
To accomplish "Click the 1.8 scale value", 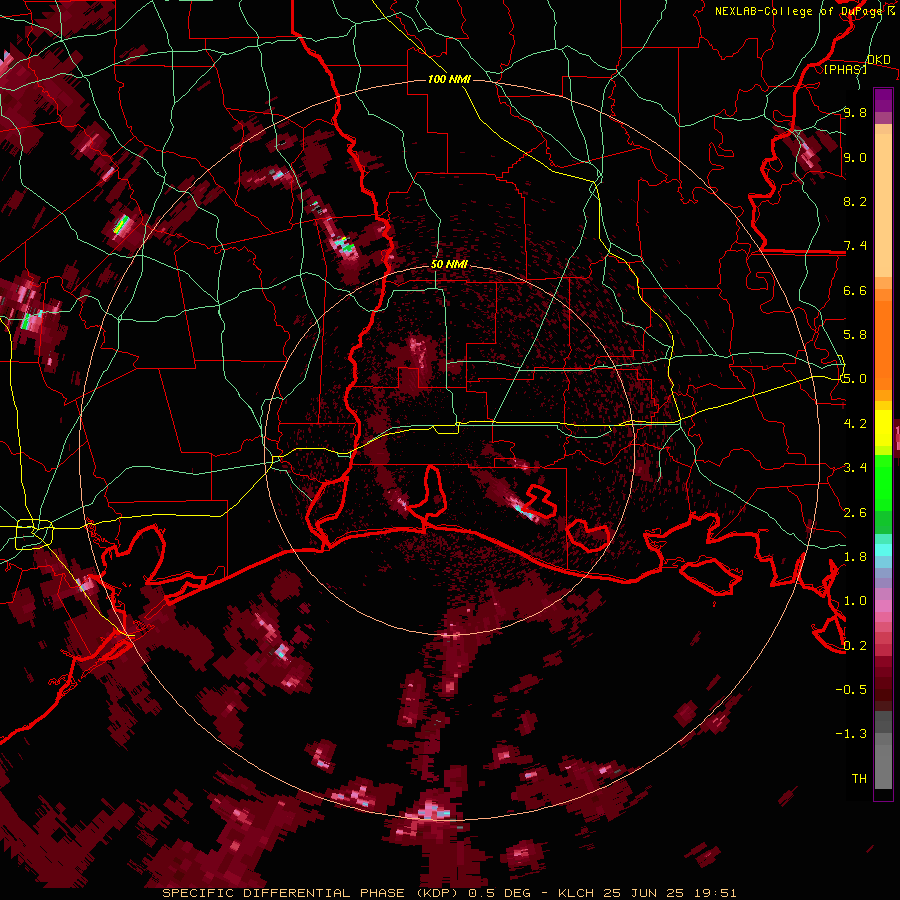I will 855,557.
